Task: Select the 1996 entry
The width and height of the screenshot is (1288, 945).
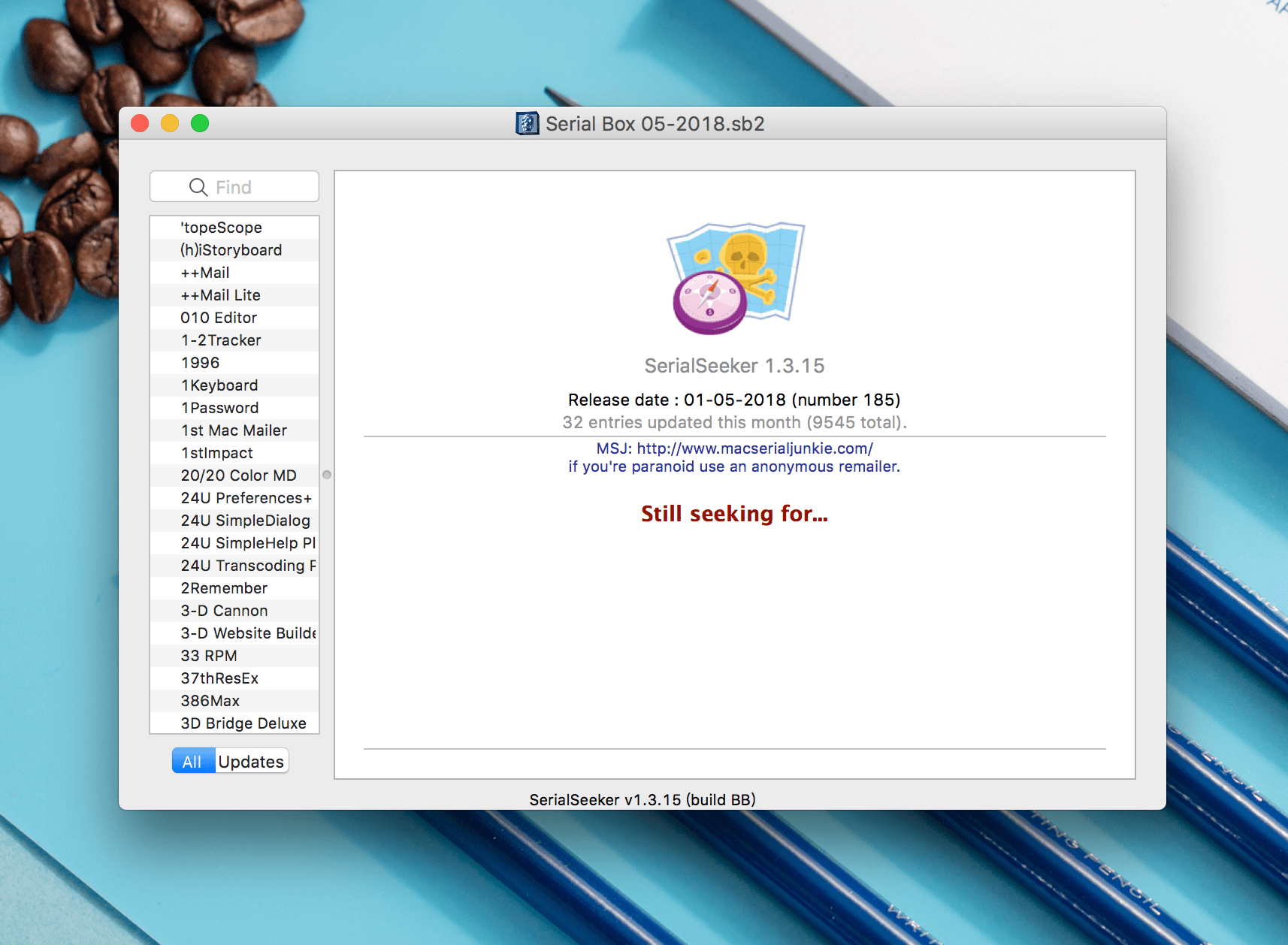Action: click(234, 363)
